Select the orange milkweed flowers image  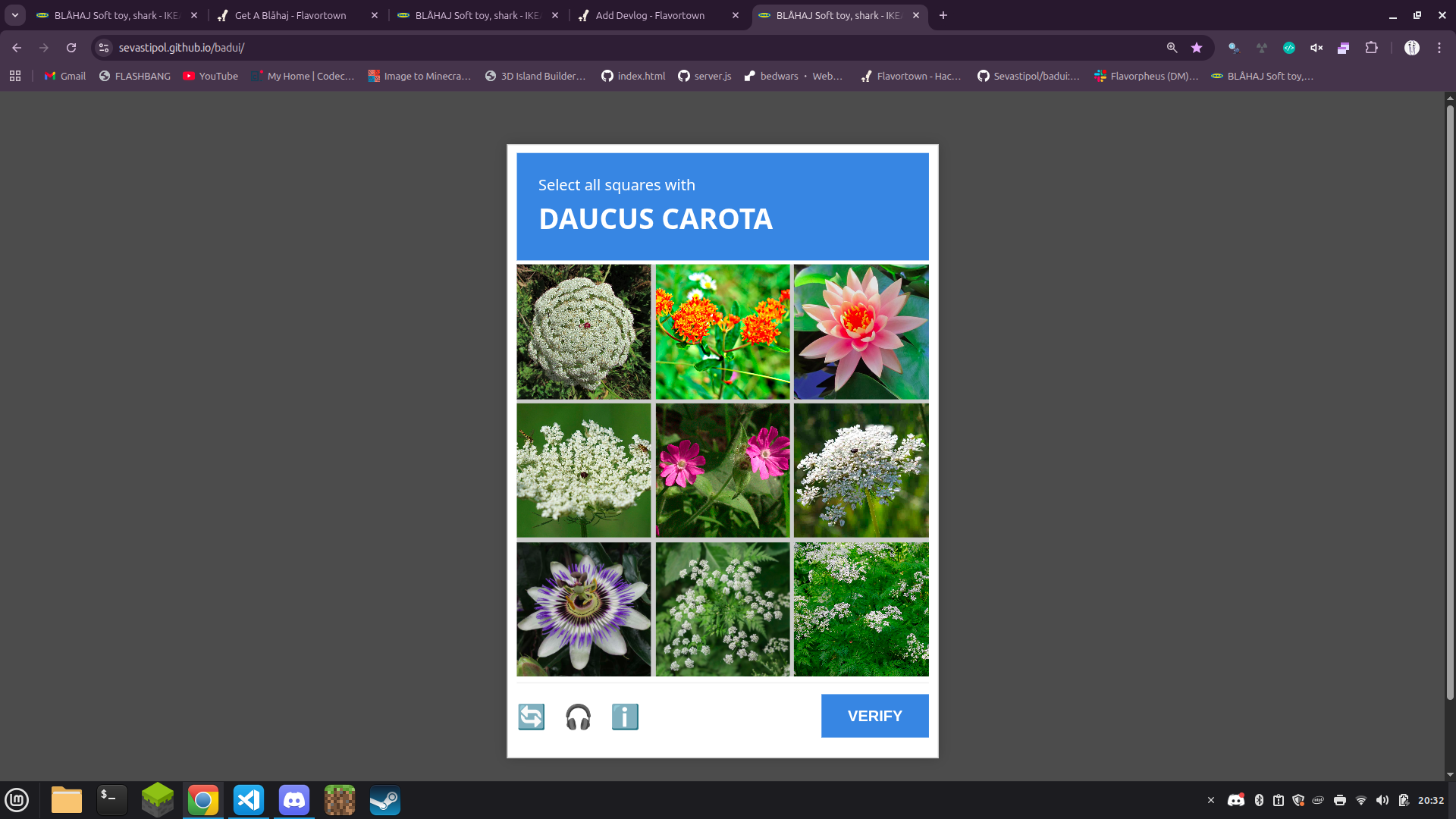[x=722, y=331]
